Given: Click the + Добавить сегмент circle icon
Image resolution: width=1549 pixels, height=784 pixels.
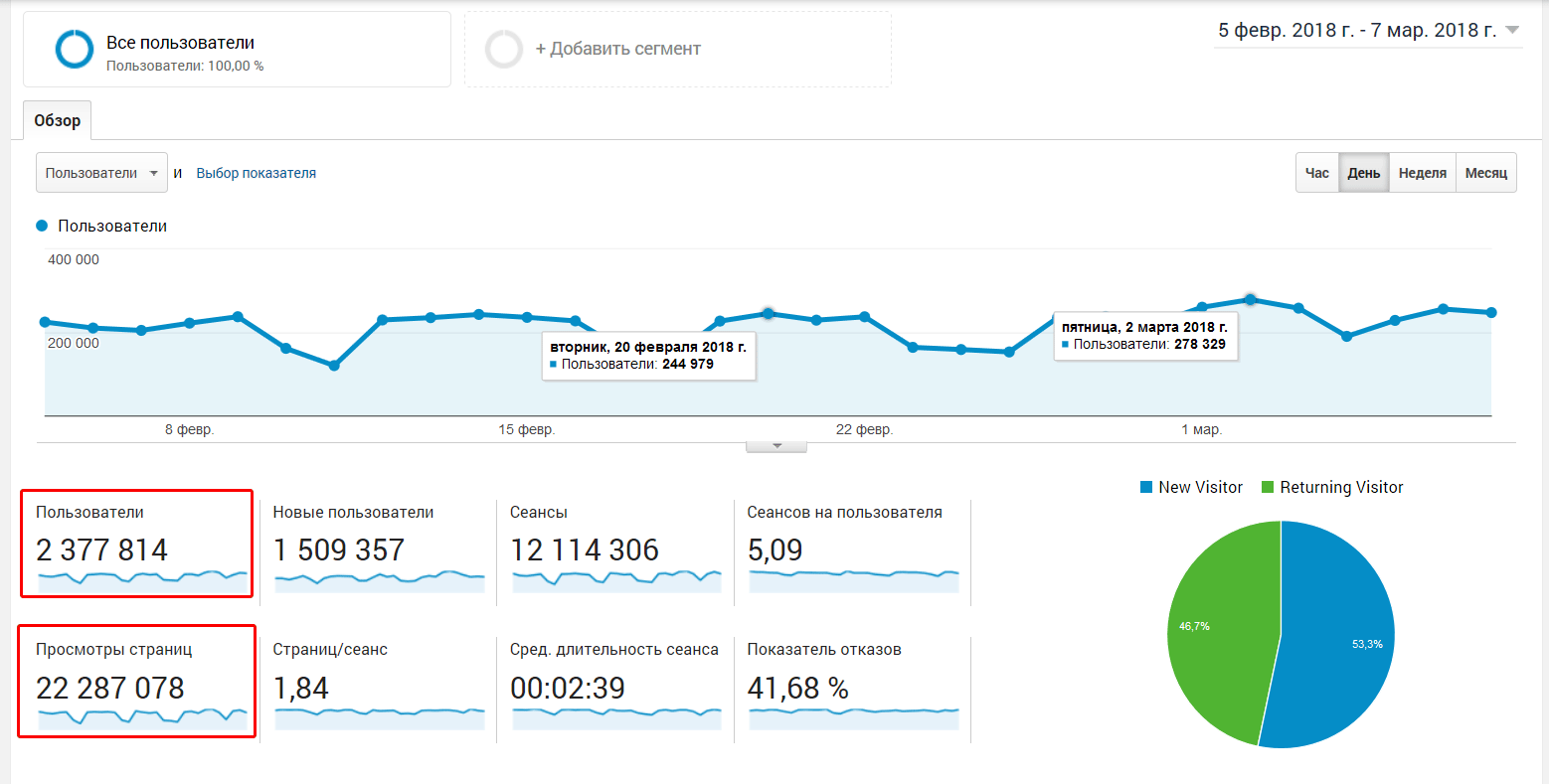Looking at the screenshot, I should click(x=505, y=48).
